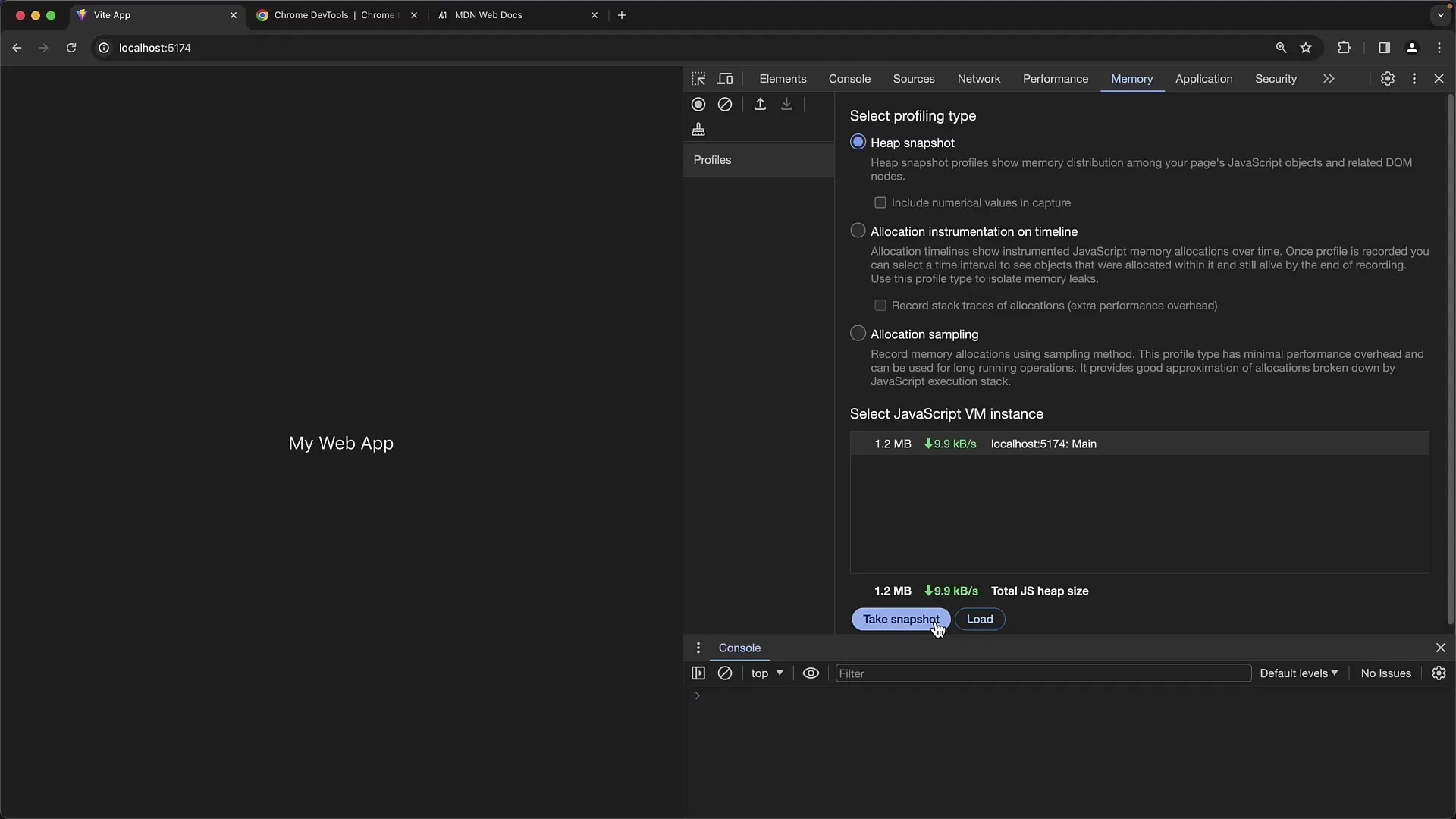Image resolution: width=1456 pixels, height=819 pixels.
Task: Open a new browser tab with plus
Action: [x=622, y=15]
